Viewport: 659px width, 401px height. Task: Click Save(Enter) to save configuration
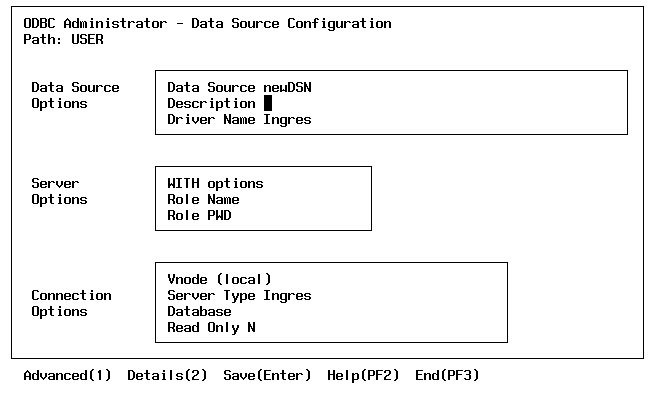(x=267, y=376)
